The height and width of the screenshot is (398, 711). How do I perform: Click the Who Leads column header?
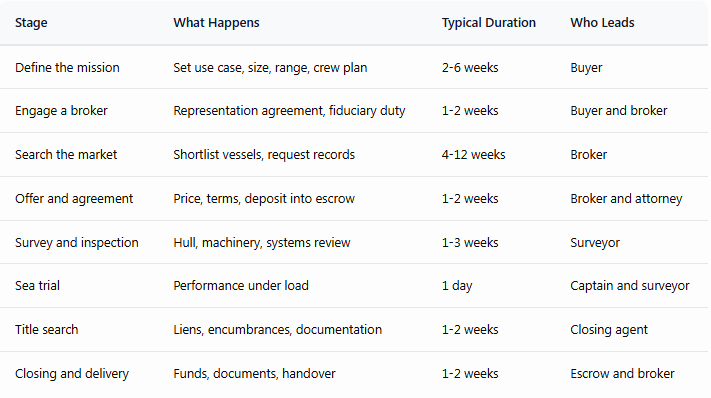tap(602, 23)
